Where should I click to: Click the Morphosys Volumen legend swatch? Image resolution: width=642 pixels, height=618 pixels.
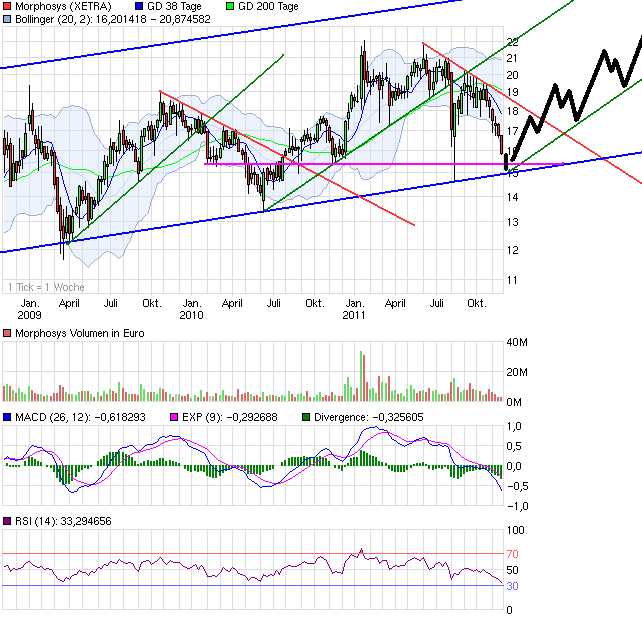pyautogui.click(x=7, y=333)
